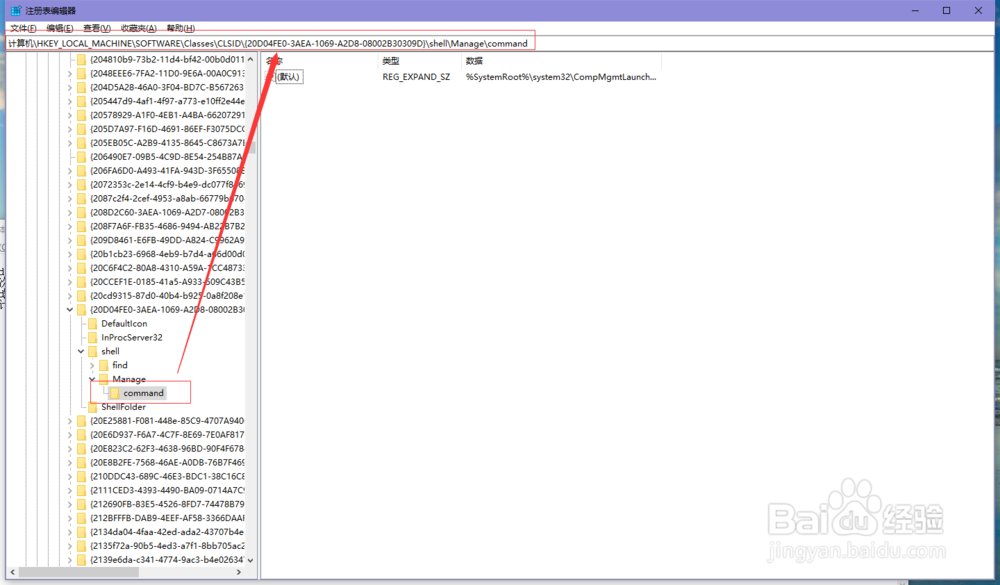Viewport: 1000px width, 585px height.
Task: Click the ShellFolder folder icon
Action: tap(92, 407)
